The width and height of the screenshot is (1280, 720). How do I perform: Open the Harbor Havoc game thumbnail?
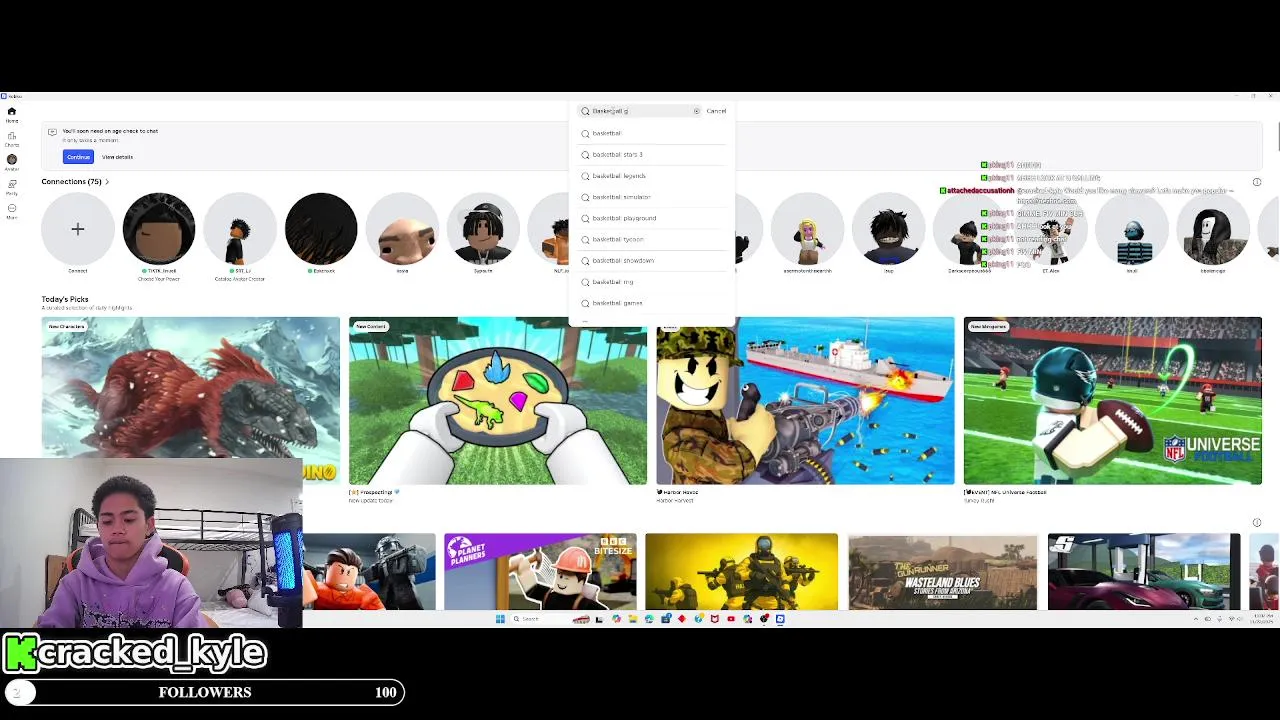(x=805, y=401)
